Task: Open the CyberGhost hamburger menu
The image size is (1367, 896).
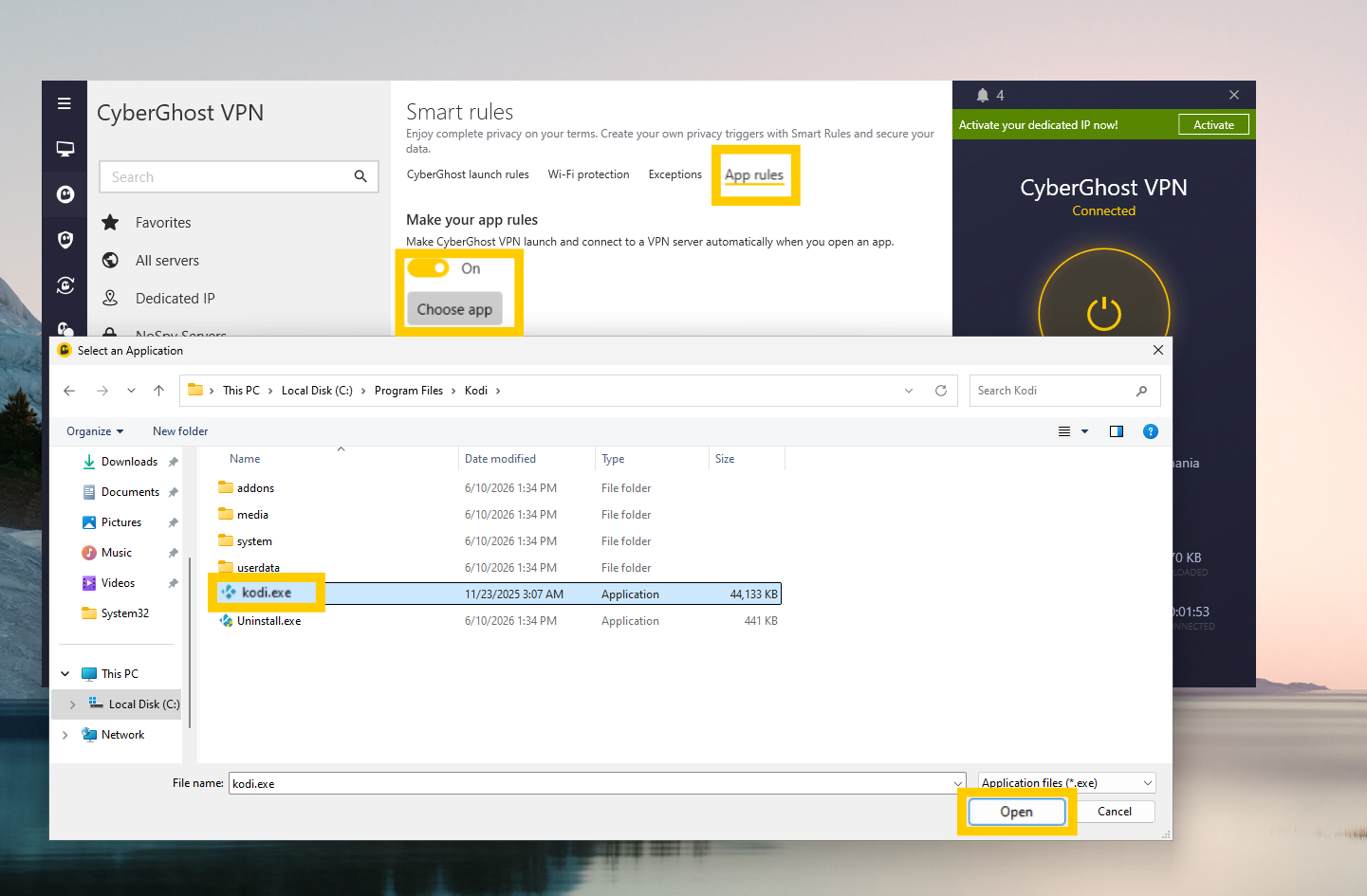Action: (x=65, y=103)
